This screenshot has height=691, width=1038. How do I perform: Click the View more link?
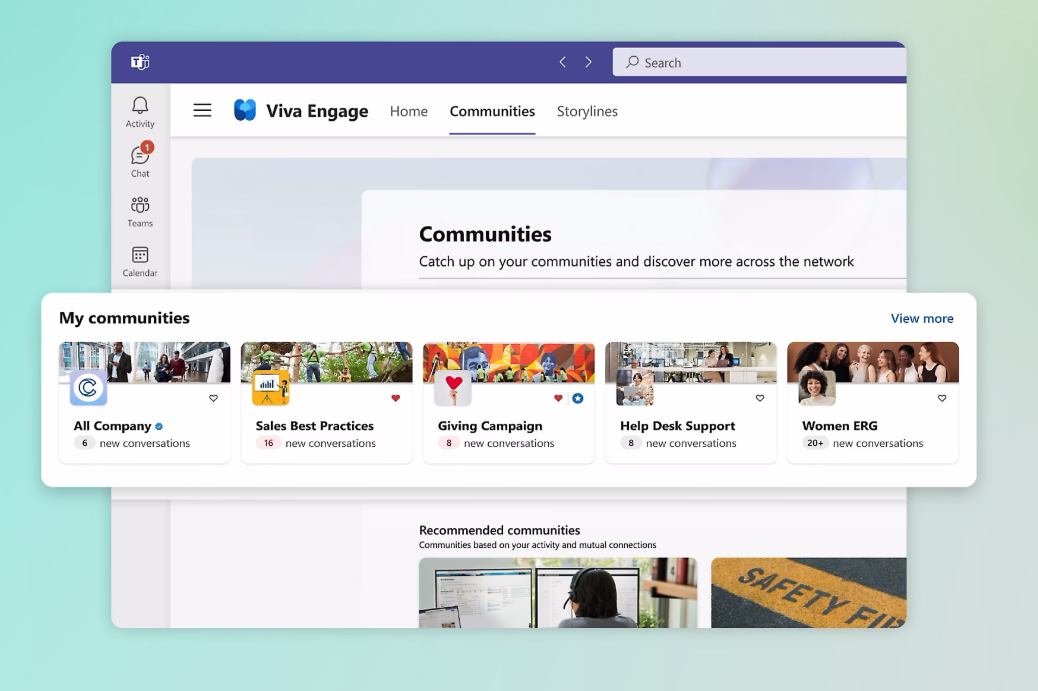[x=921, y=319]
